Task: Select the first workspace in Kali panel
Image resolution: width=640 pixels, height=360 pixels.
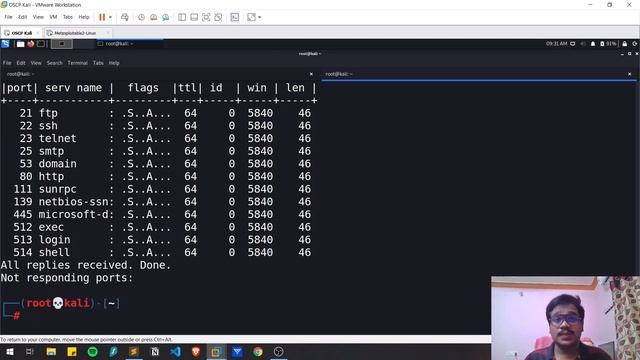Action: [x=62, y=44]
